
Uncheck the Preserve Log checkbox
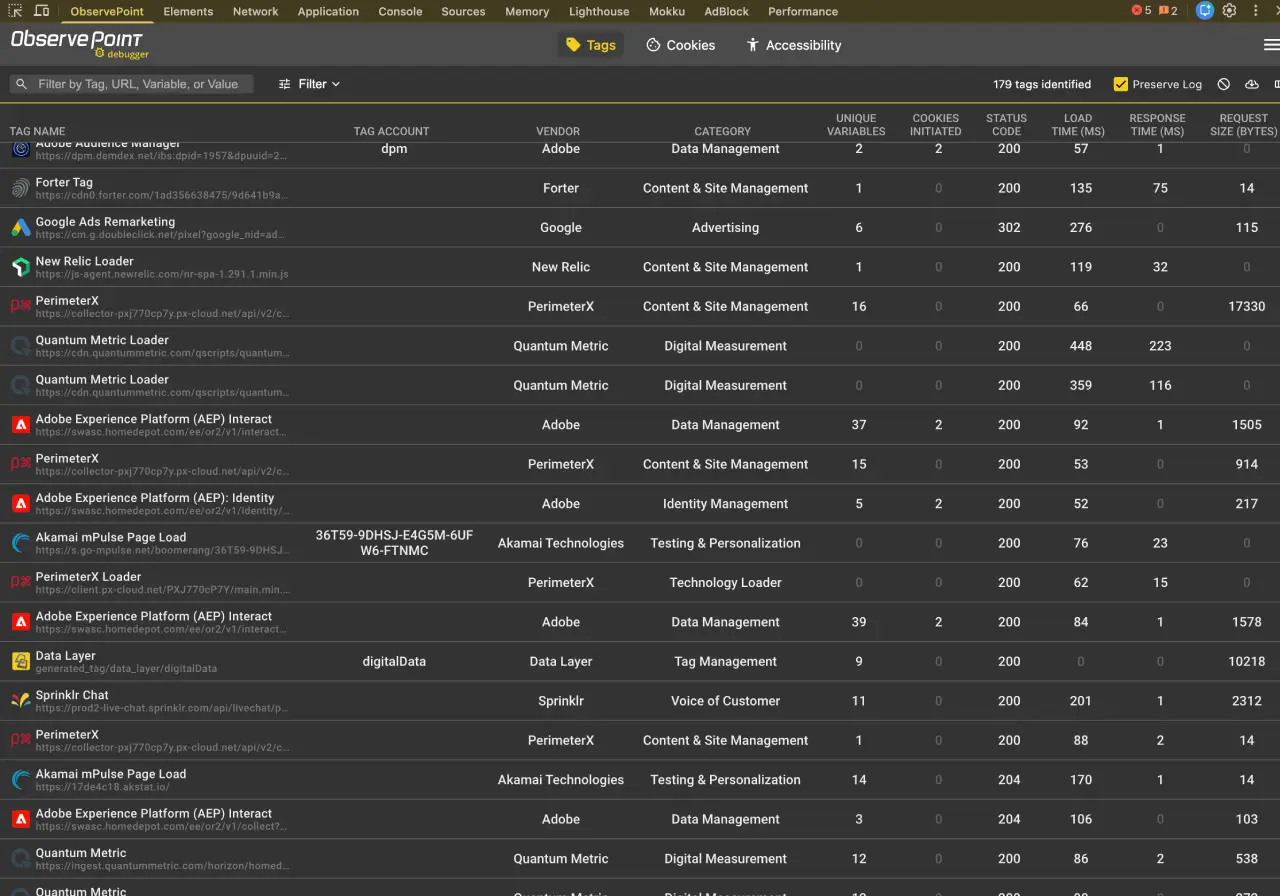tap(1121, 84)
